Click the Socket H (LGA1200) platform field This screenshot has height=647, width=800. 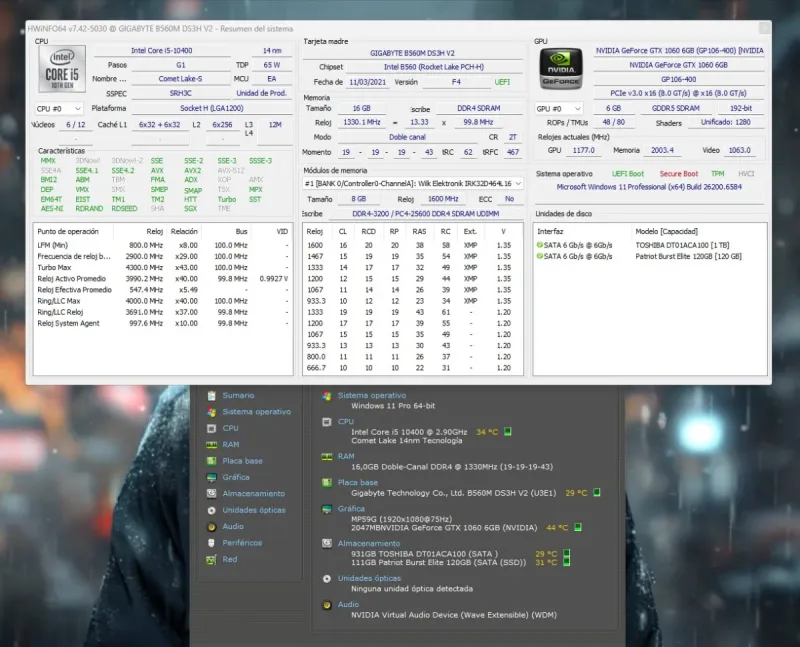point(212,108)
